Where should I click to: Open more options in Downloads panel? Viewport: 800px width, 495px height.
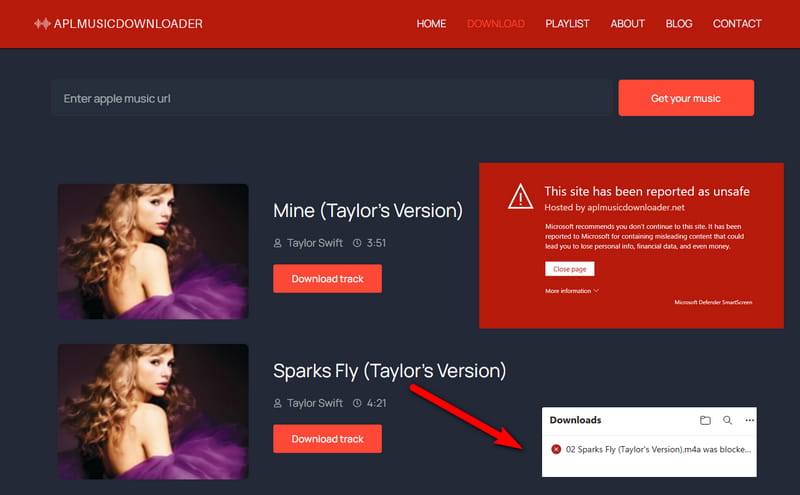pos(749,420)
